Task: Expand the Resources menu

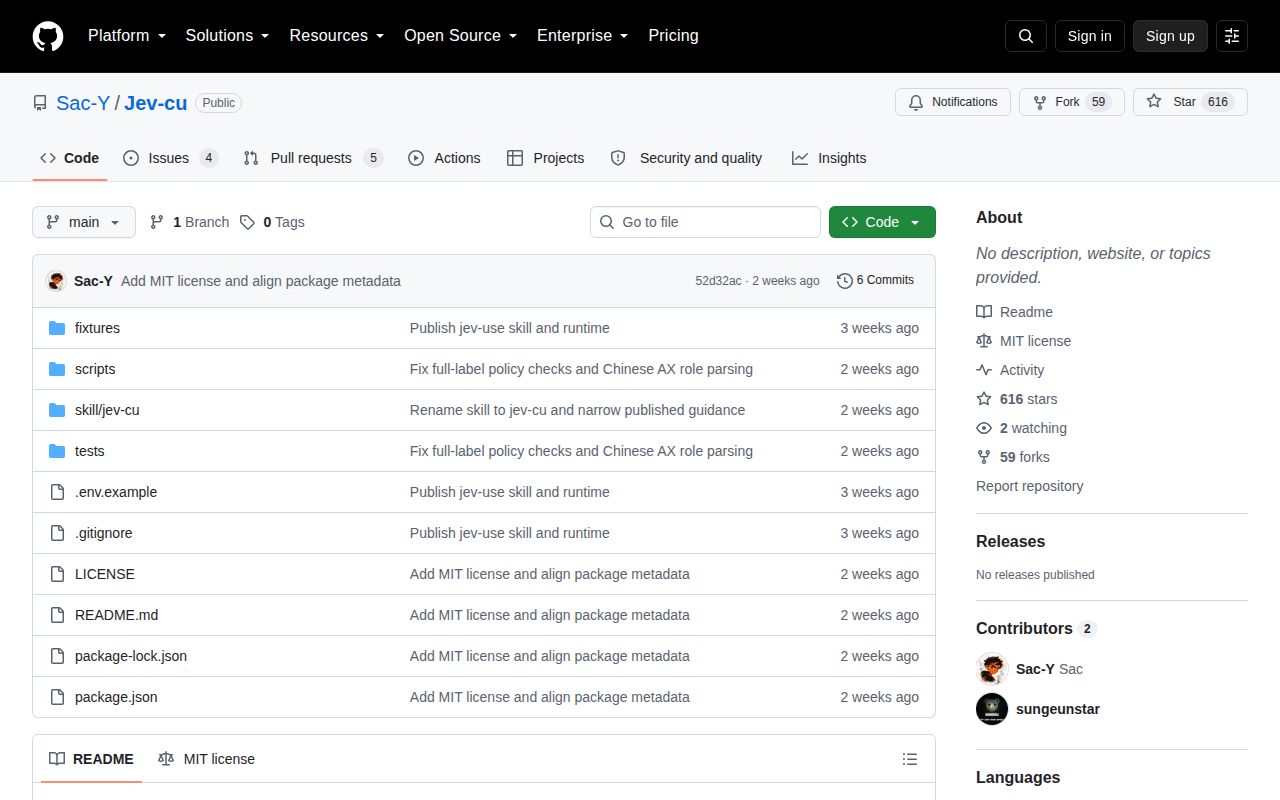Action: pos(337,36)
